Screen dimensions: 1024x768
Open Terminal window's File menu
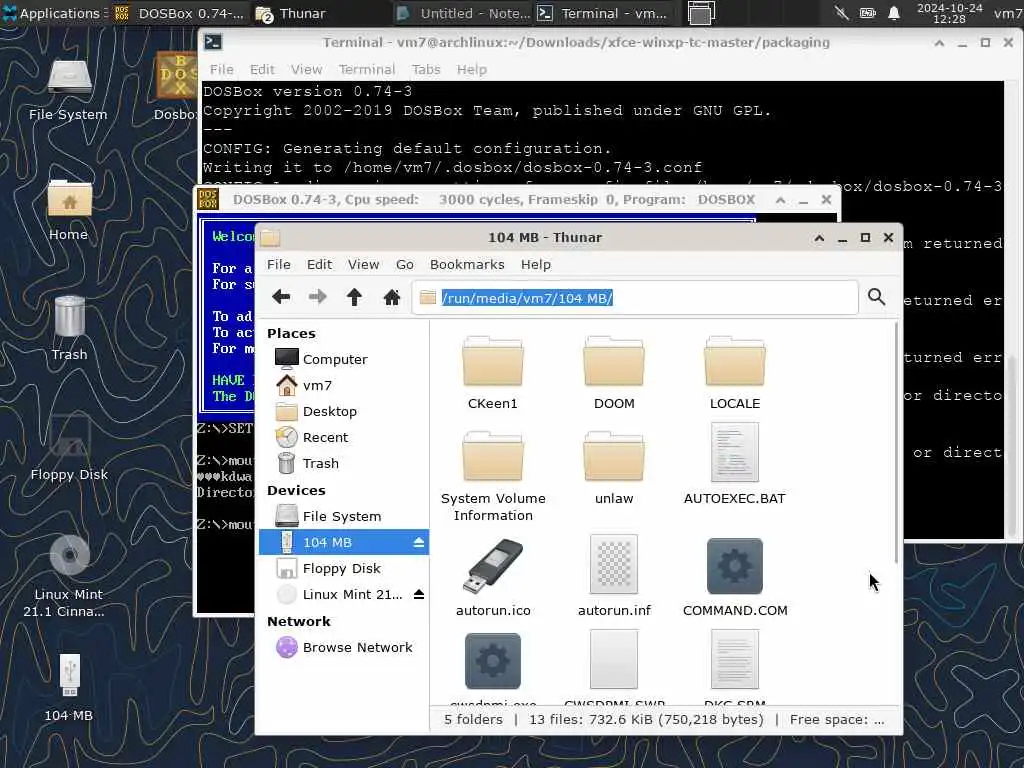(x=221, y=69)
